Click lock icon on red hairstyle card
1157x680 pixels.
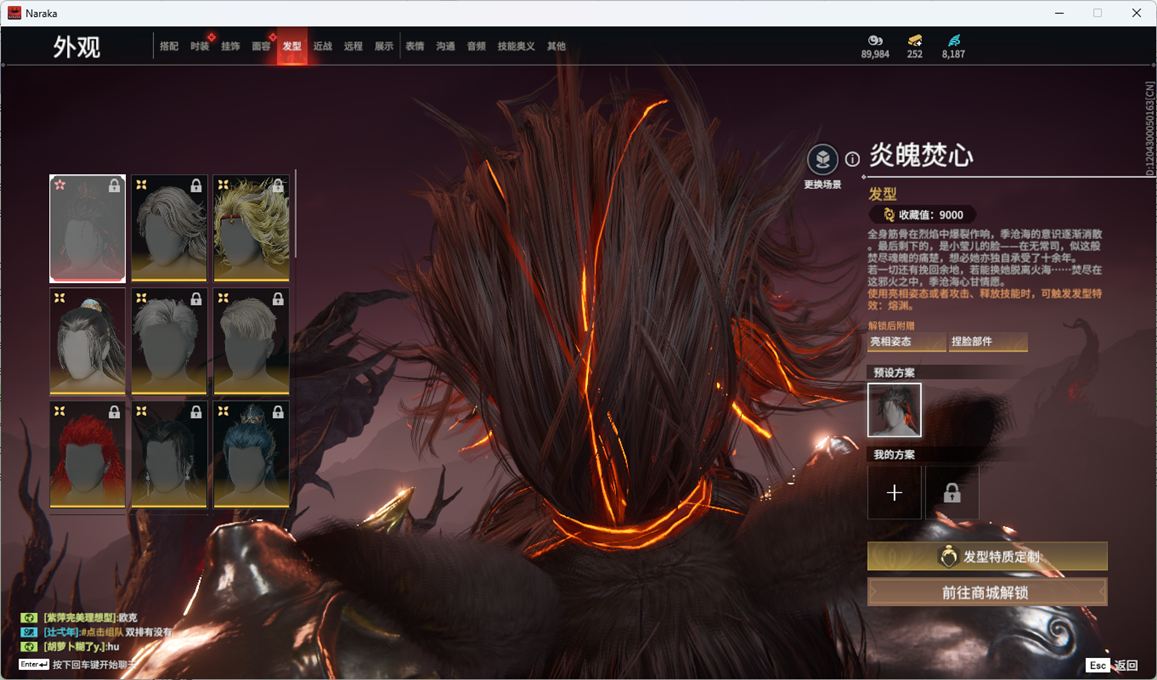(114, 412)
